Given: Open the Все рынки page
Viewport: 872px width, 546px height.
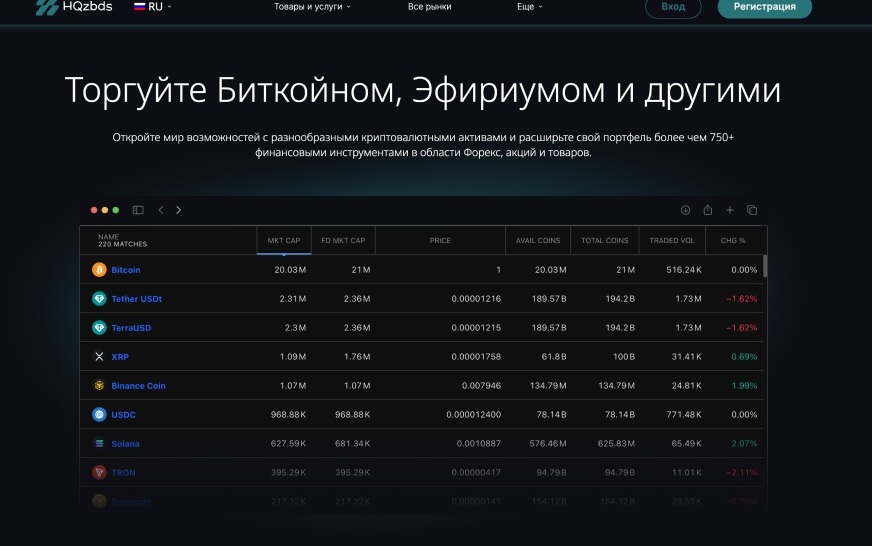Looking at the screenshot, I should coord(429,7).
